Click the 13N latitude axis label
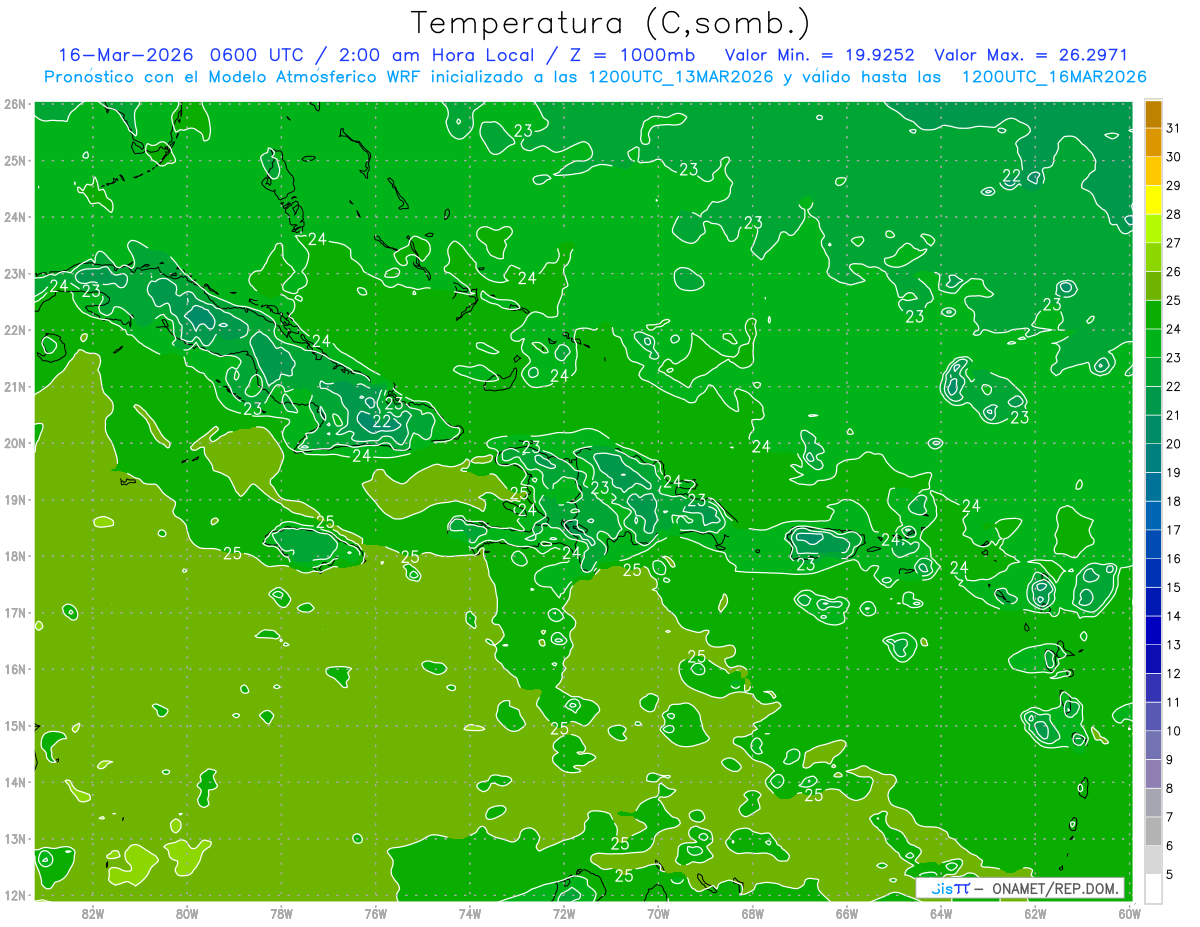The height and width of the screenshot is (927, 1200). [14, 838]
